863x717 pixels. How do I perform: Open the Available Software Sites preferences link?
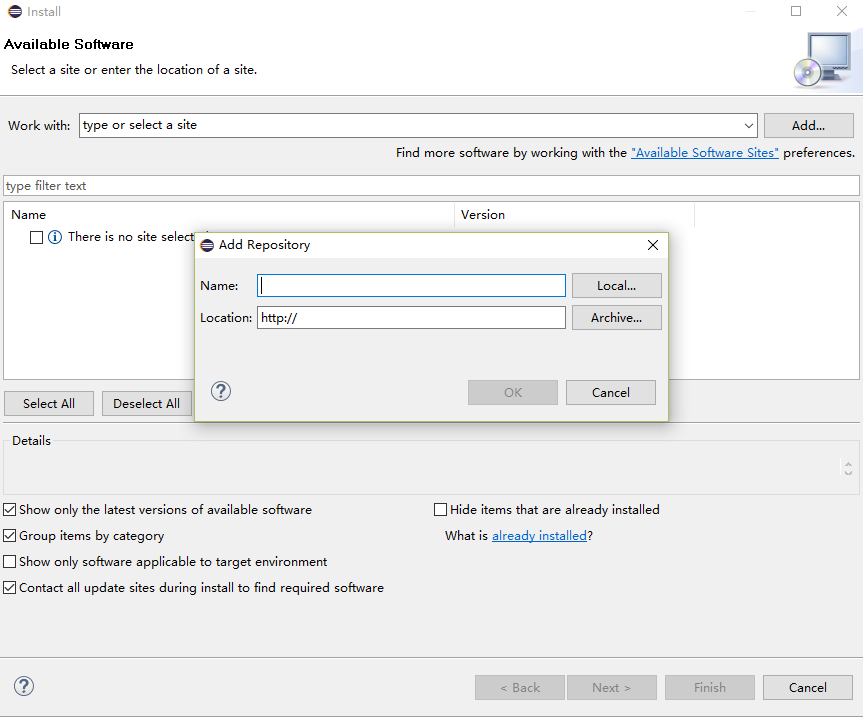pyautogui.click(x=704, y=153)
